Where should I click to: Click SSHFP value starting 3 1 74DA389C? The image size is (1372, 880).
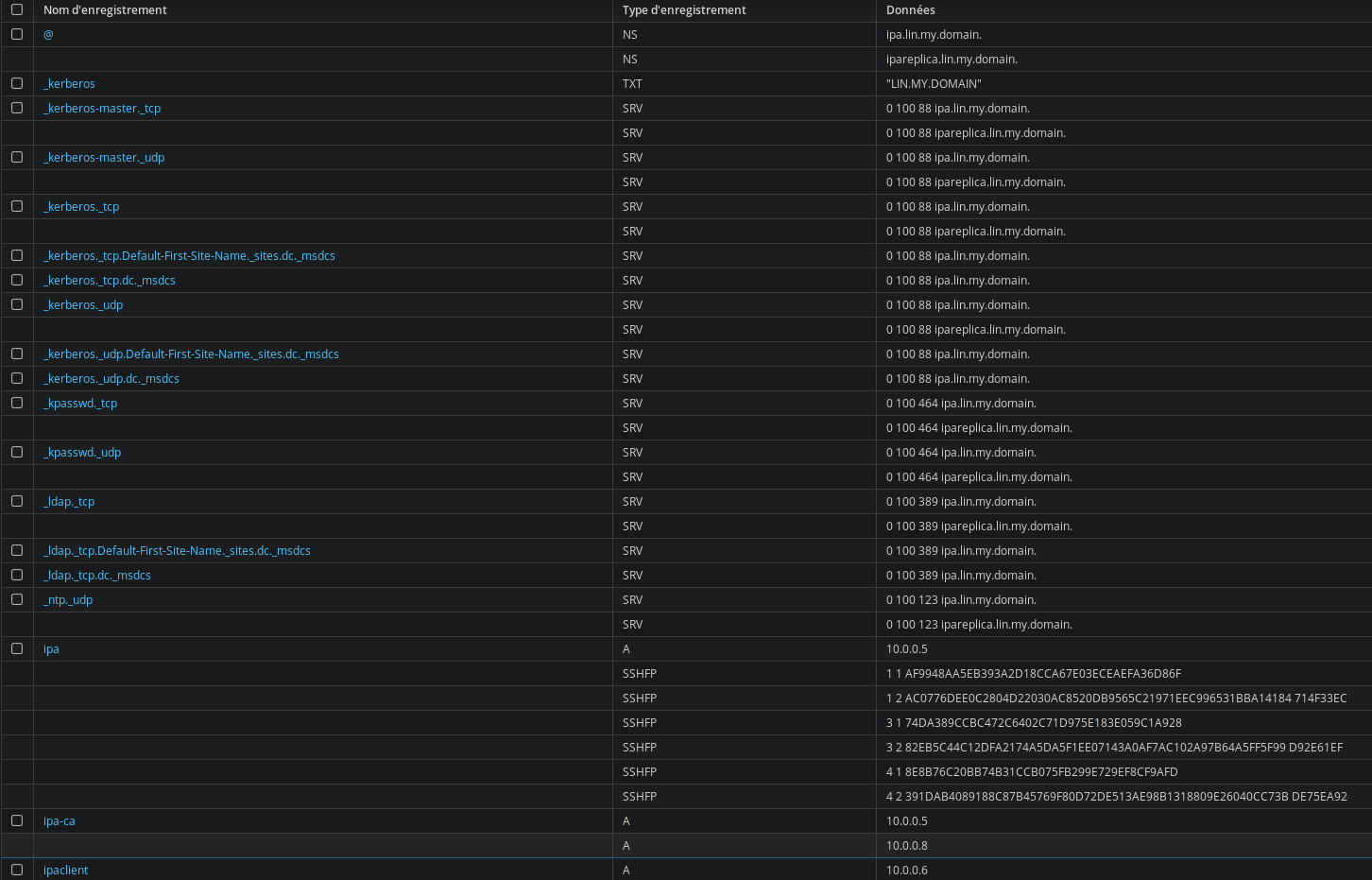coord(1034,722)
